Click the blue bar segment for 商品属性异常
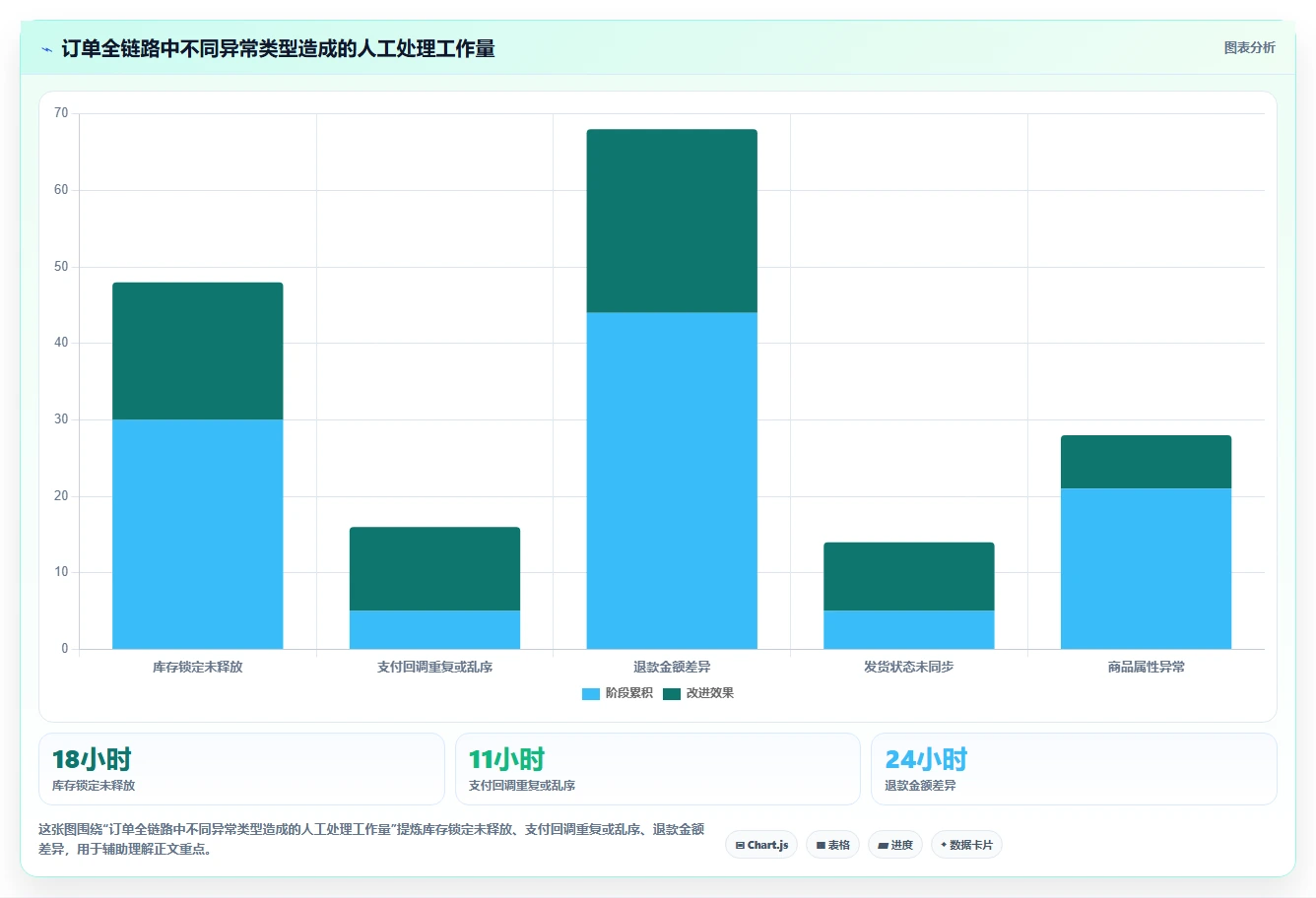Viewport: 1316px width, 898px height. [x=1146, y=568]
